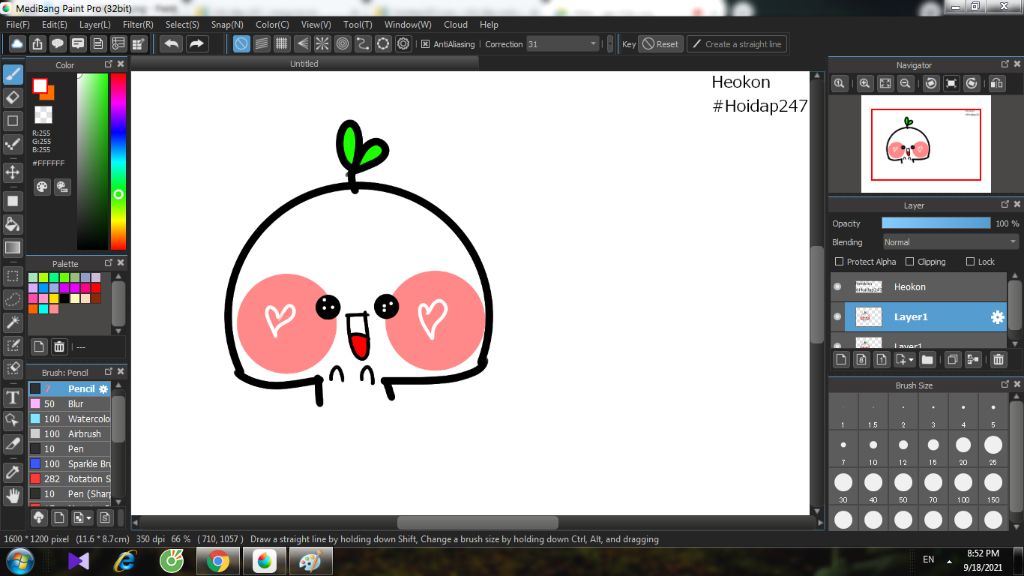Image resolution: width=1024 pixels, height=576 pixels.
Task: Select the Brush tool in left toolbar
Action: click(12, 74)
